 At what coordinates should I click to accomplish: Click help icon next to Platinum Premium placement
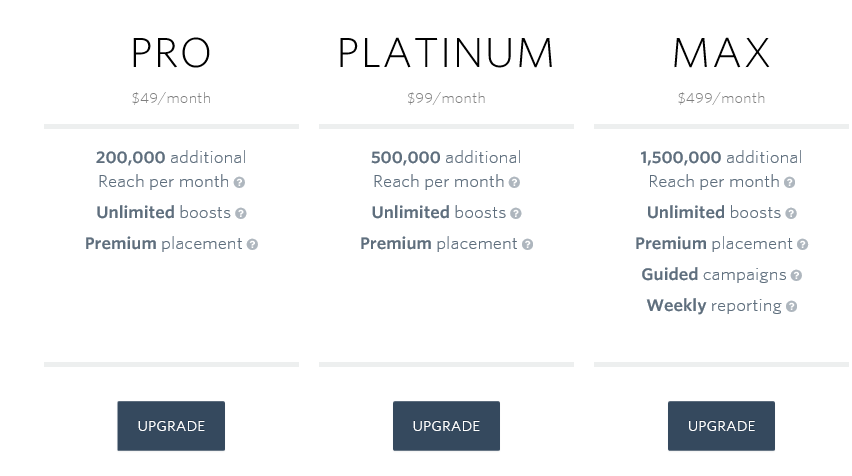(x=527, y=245)
